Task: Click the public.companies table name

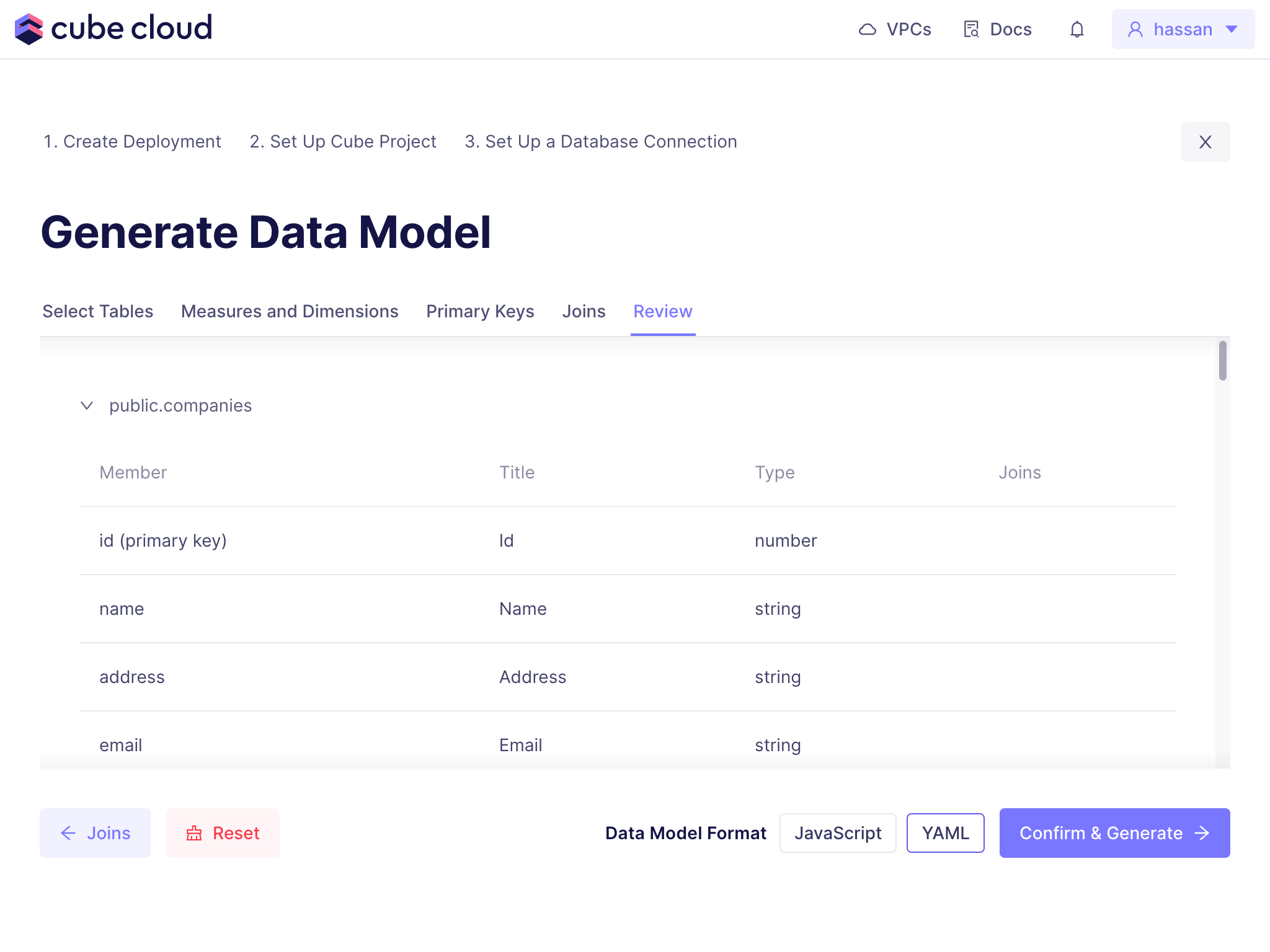Action: coord(180,405)
